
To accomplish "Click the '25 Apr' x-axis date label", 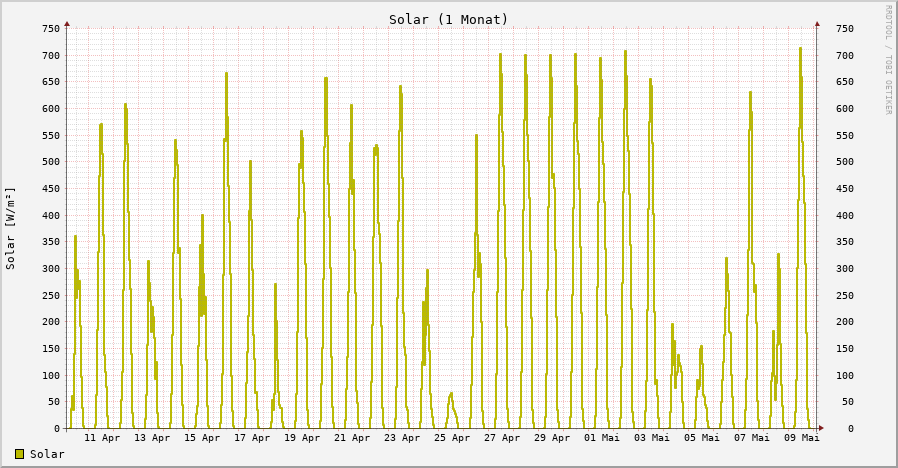I will (452, 438).
